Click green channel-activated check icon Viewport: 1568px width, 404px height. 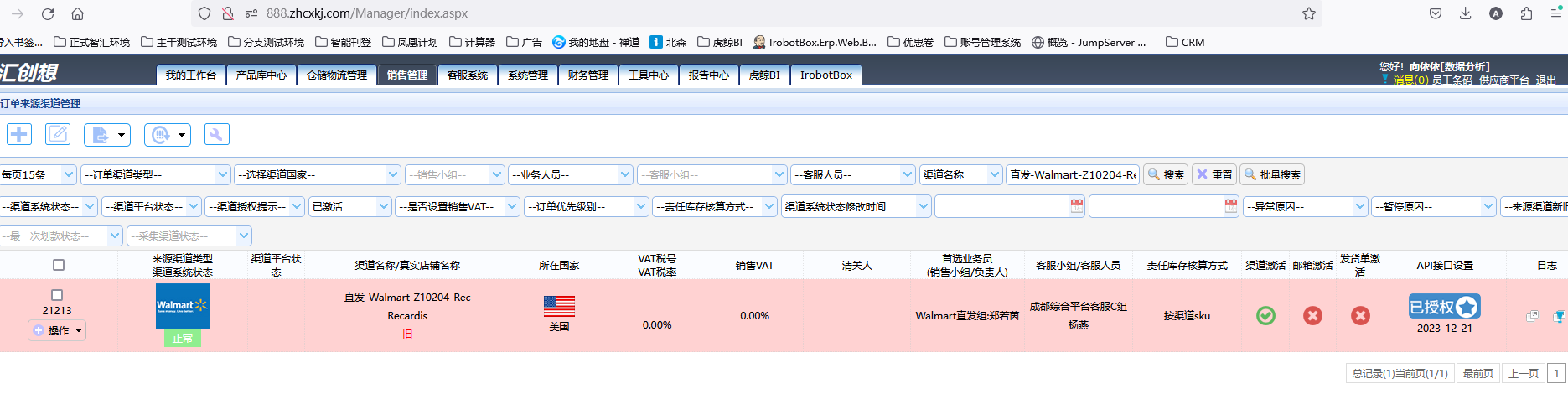click(x=1265, y=315)
